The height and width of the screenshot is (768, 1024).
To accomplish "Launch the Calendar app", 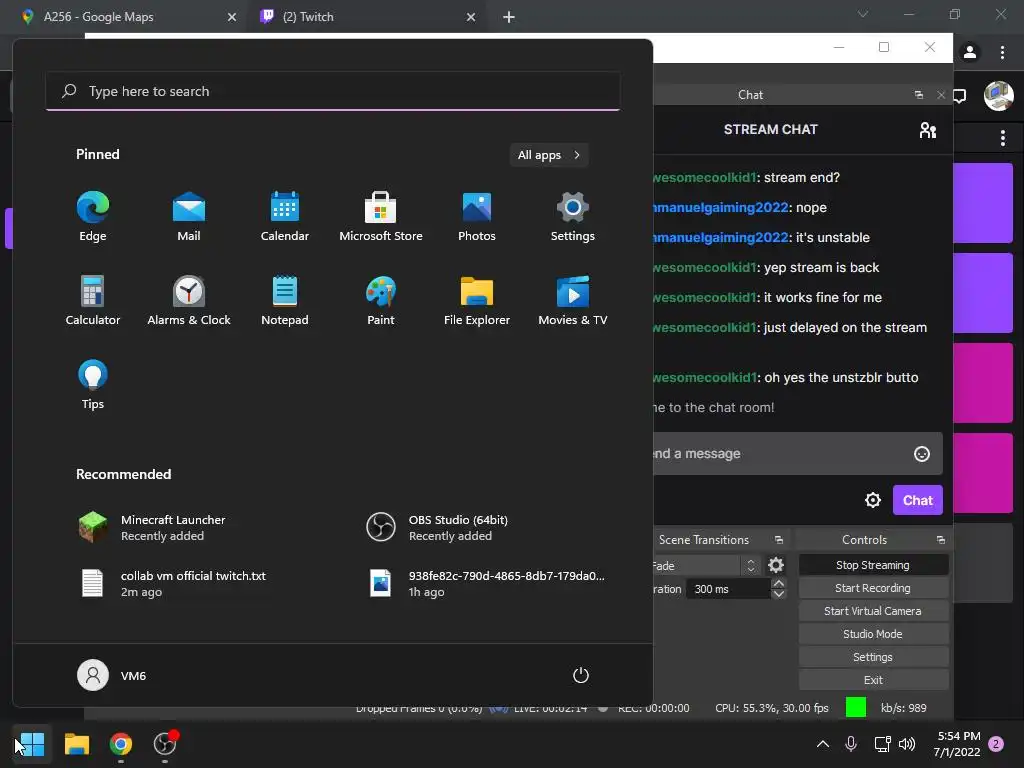I will 285,217.
